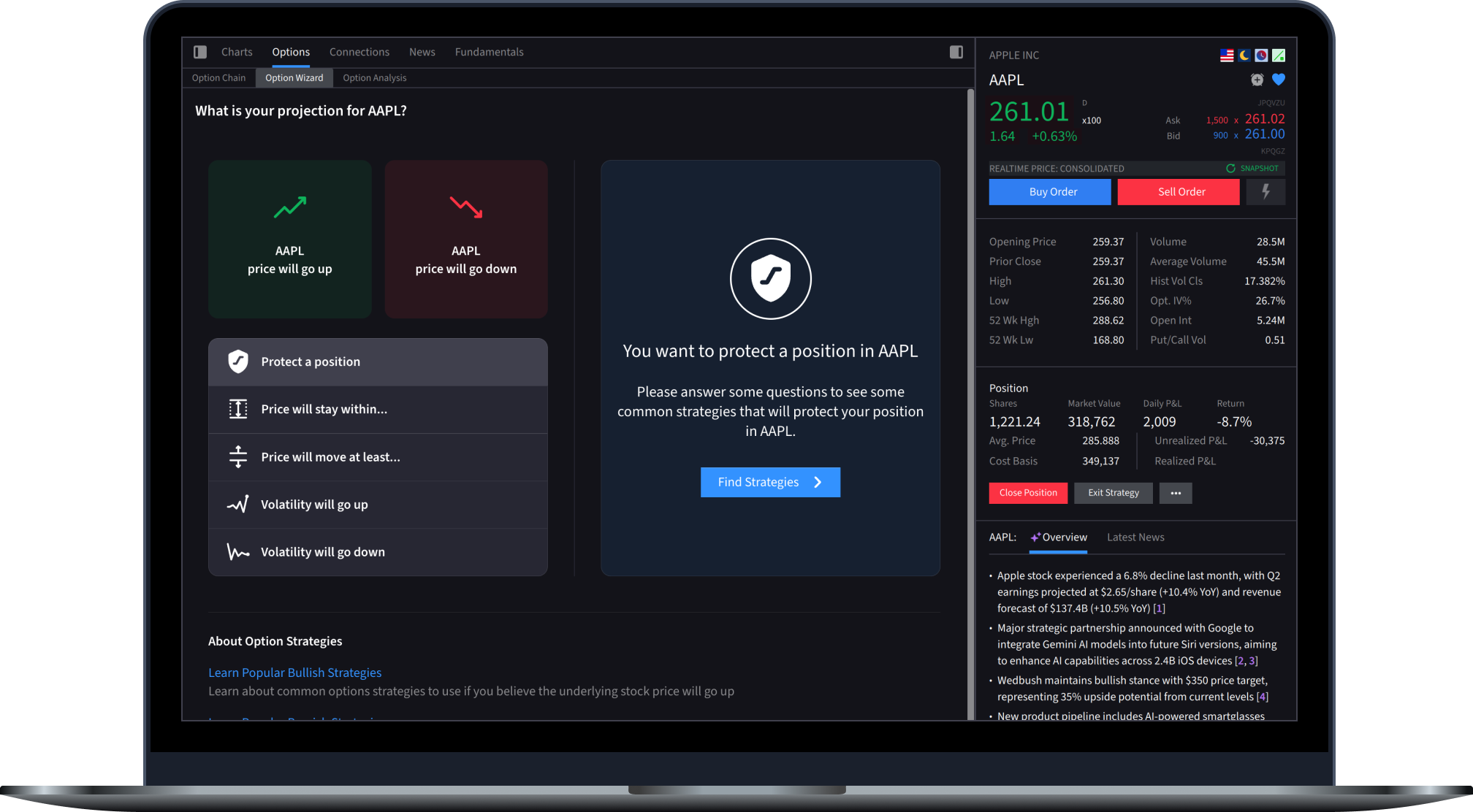Toggle the blue heart favorite for AAPL
1473x812 pixels.
tap(1278, 80)
